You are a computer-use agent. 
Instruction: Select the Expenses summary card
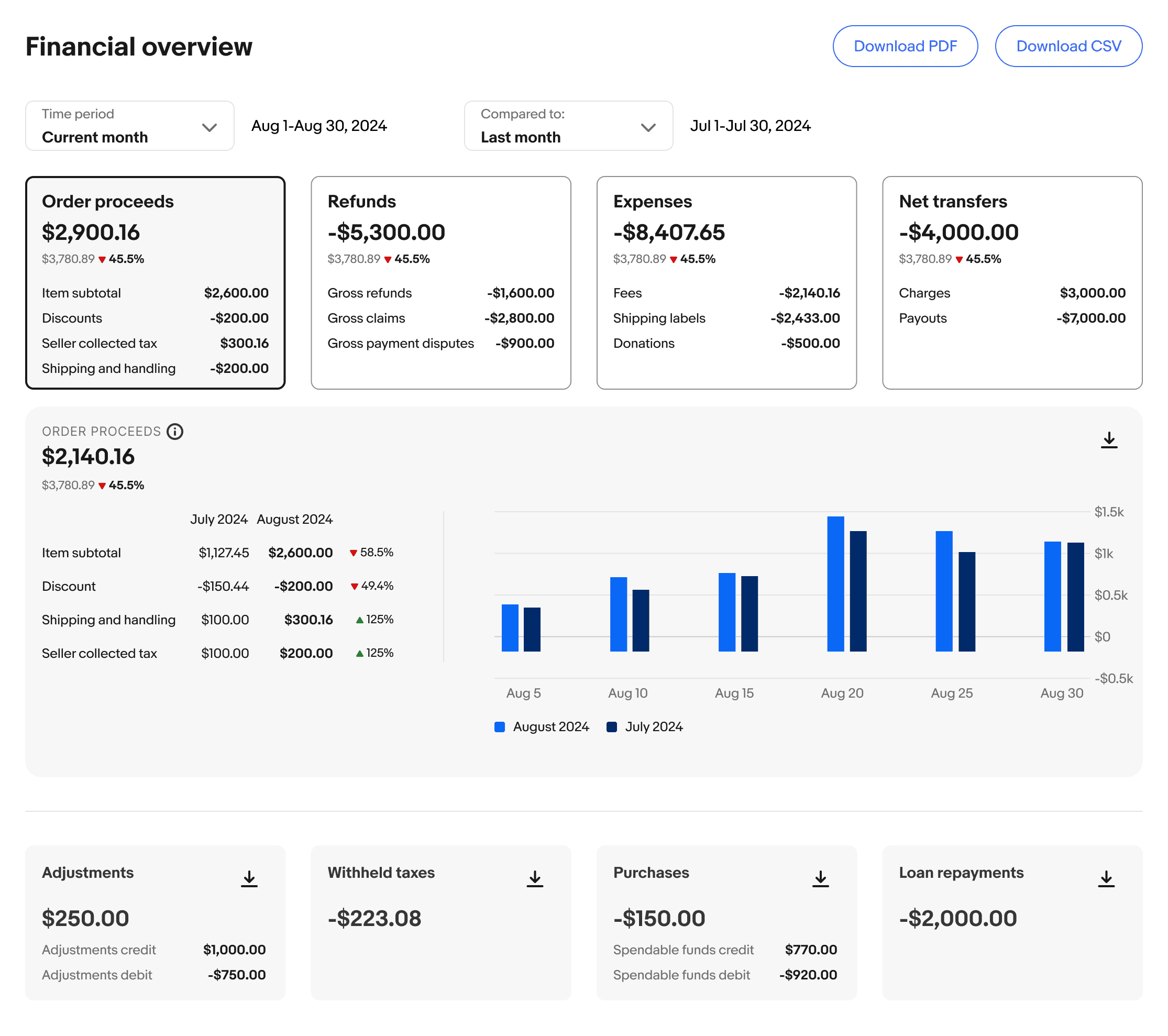pos(726,282)
